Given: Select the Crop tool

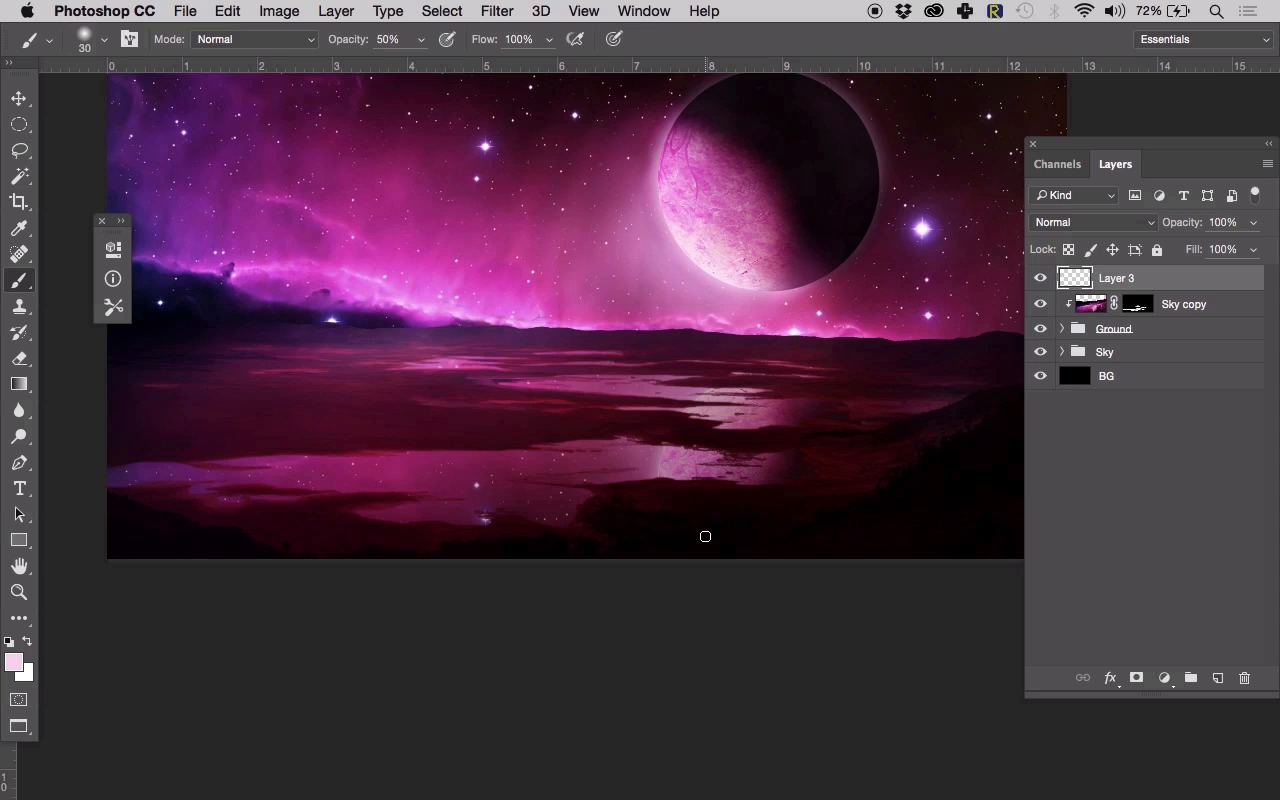Looking at the screenshot, I should [x=19, y=202].
